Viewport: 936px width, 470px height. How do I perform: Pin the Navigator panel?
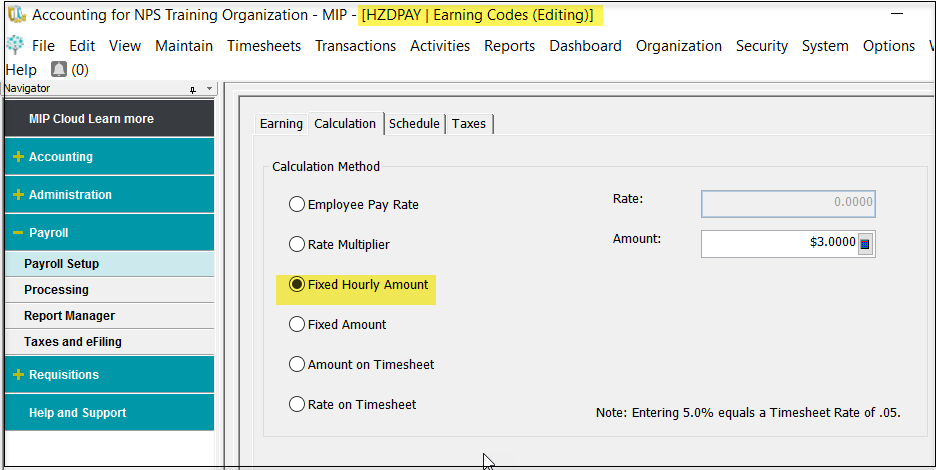point(193,89)
